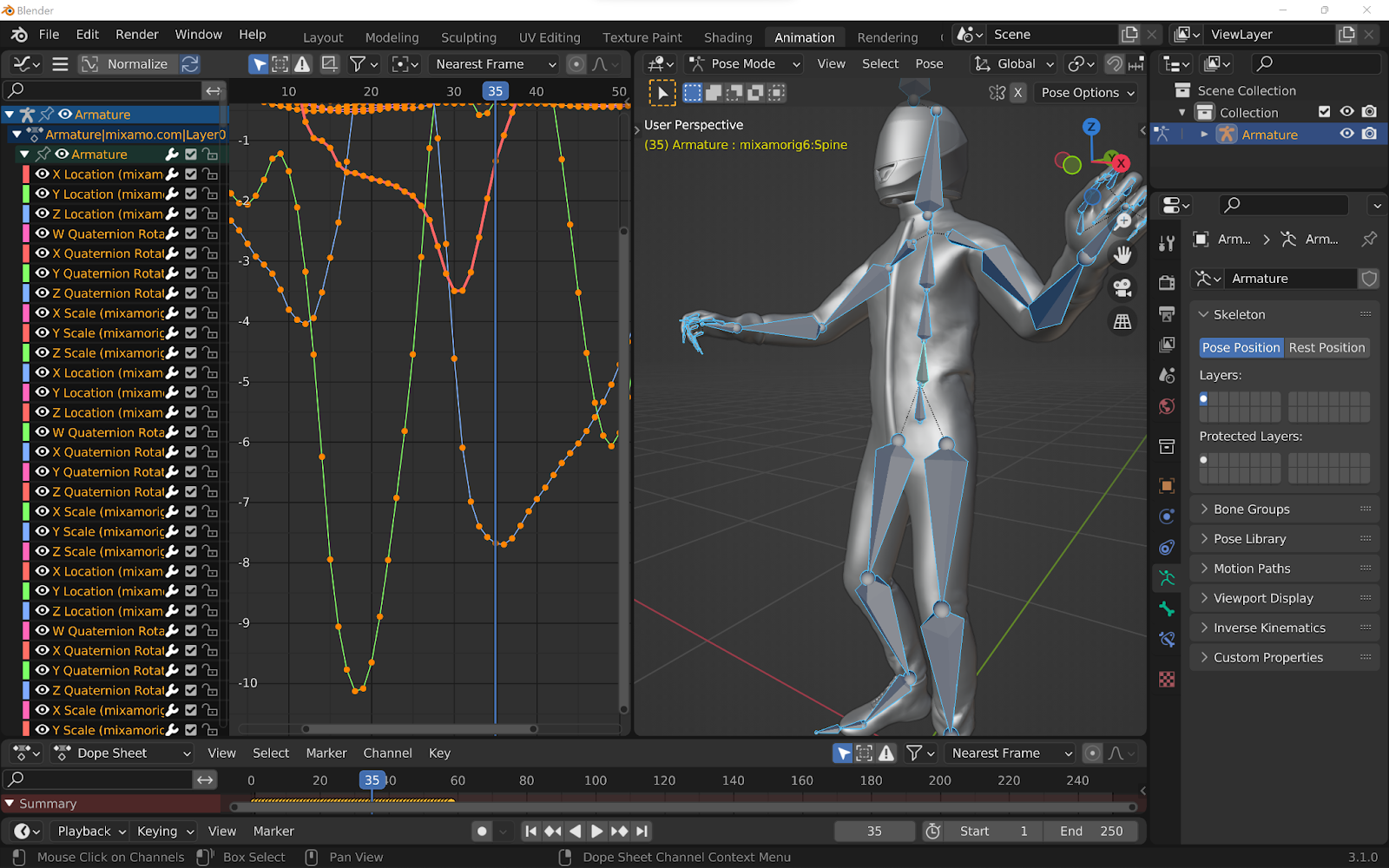Open the Bone properties tab icon
The image size is (1389, 868).
coord(1167,608)
